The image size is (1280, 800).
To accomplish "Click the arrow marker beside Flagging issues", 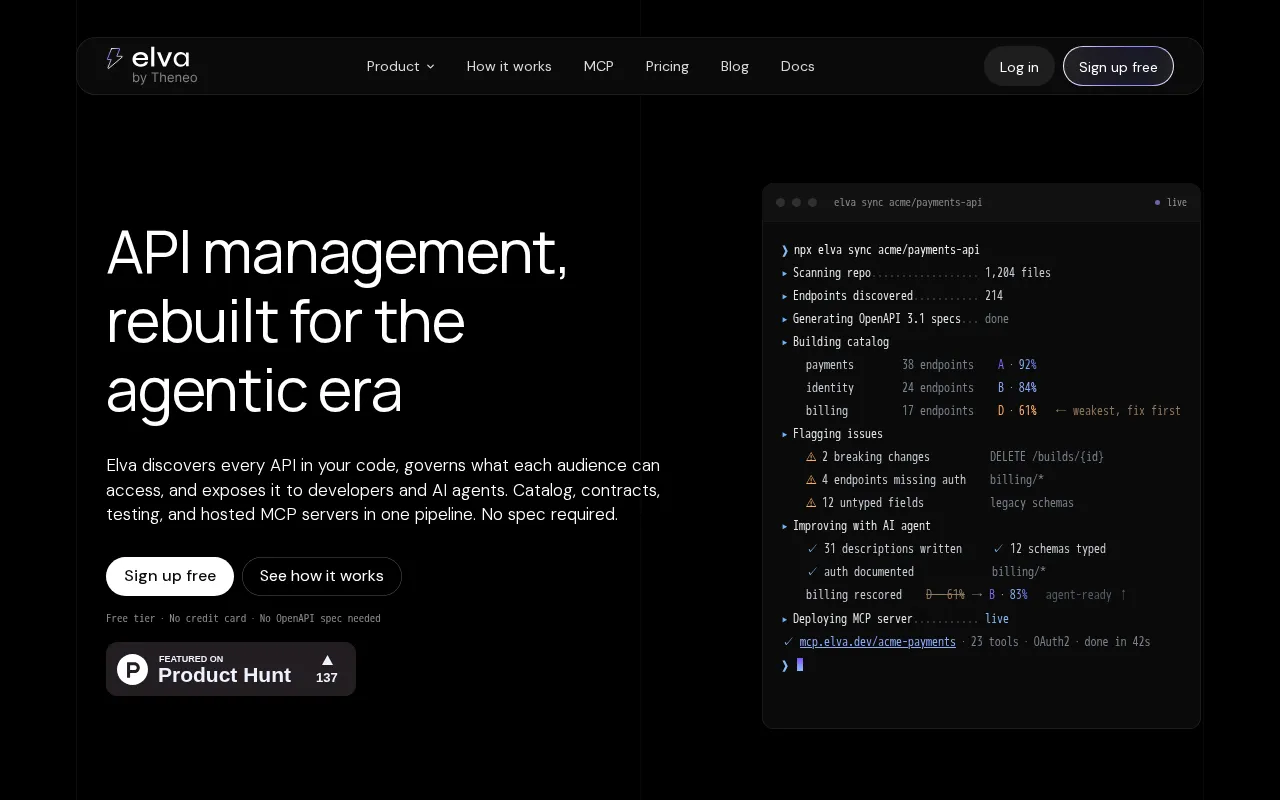I will pyautogui.click(x=785, y=434).
